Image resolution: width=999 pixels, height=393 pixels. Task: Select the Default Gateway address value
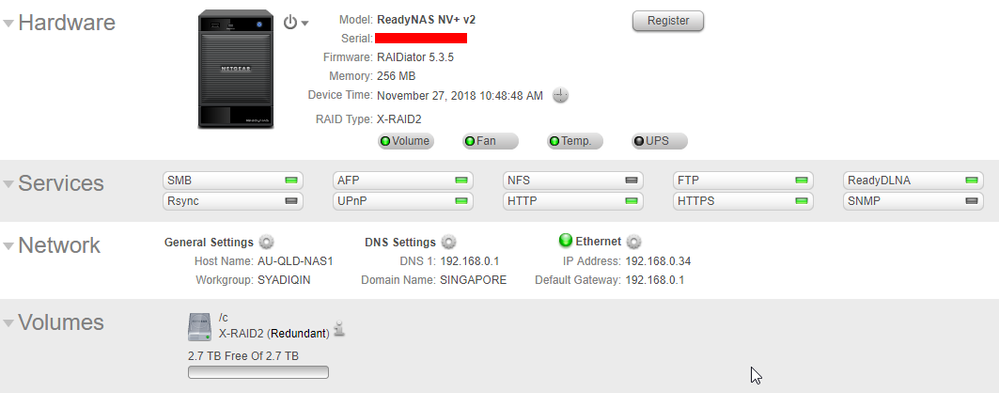tap(655, 280)
